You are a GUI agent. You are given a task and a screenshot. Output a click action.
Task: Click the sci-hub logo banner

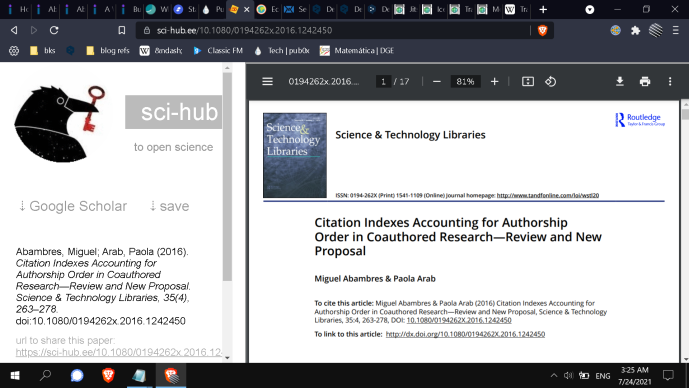[174, 112]
